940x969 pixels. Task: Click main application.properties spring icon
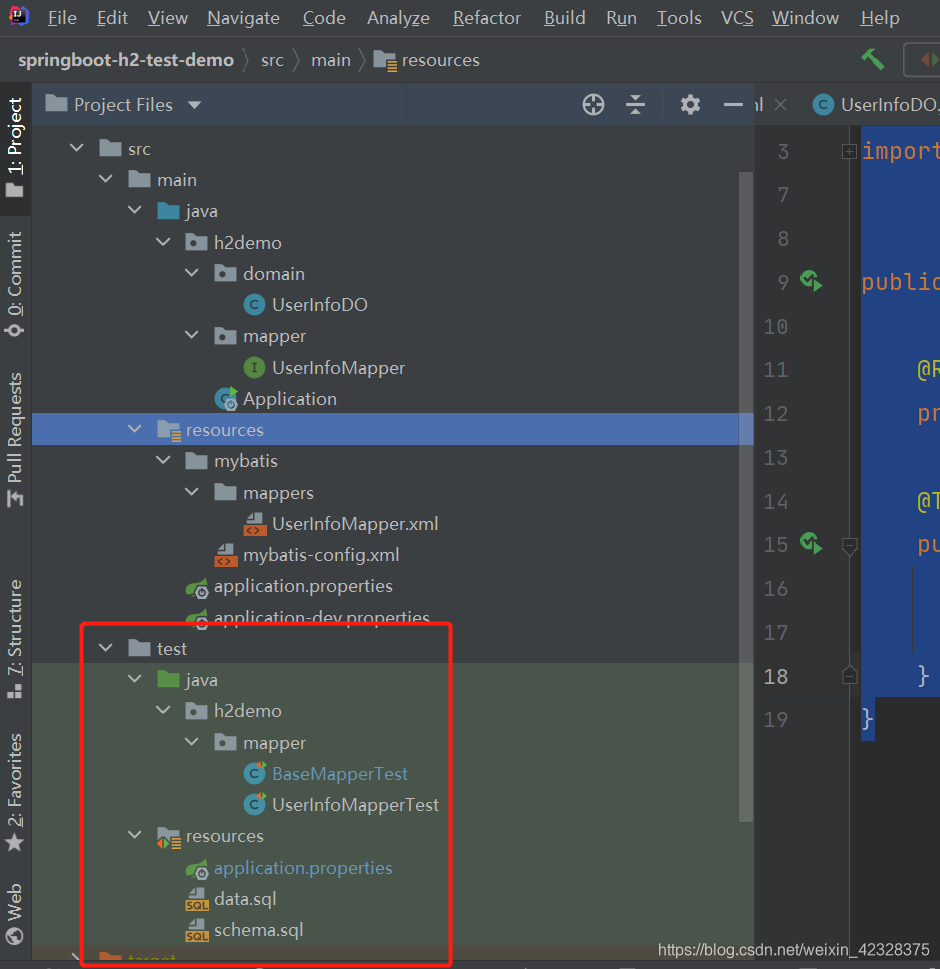point(197,587)
